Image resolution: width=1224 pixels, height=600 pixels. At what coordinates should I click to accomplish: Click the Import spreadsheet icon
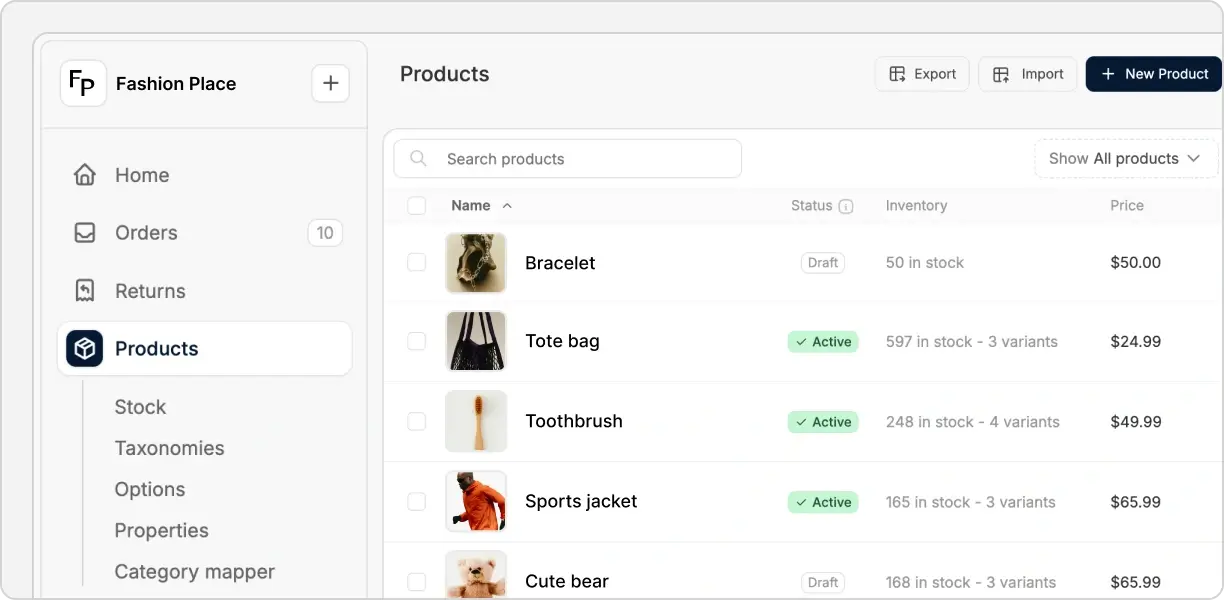pos(1000,73)
